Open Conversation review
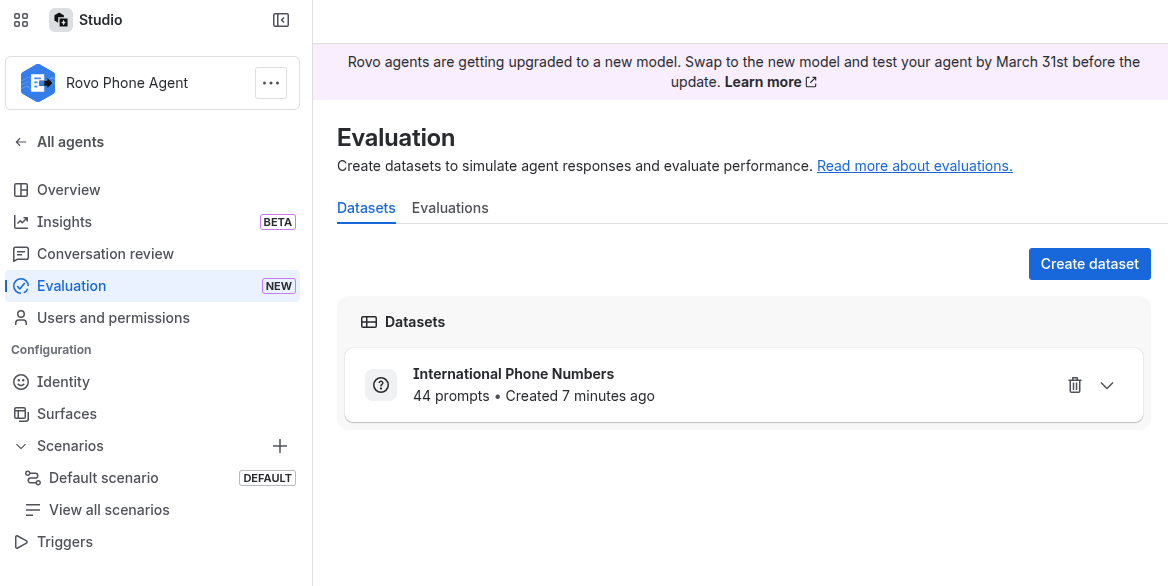The width and height of the screenshot is (1168, 586). [152, 254]
